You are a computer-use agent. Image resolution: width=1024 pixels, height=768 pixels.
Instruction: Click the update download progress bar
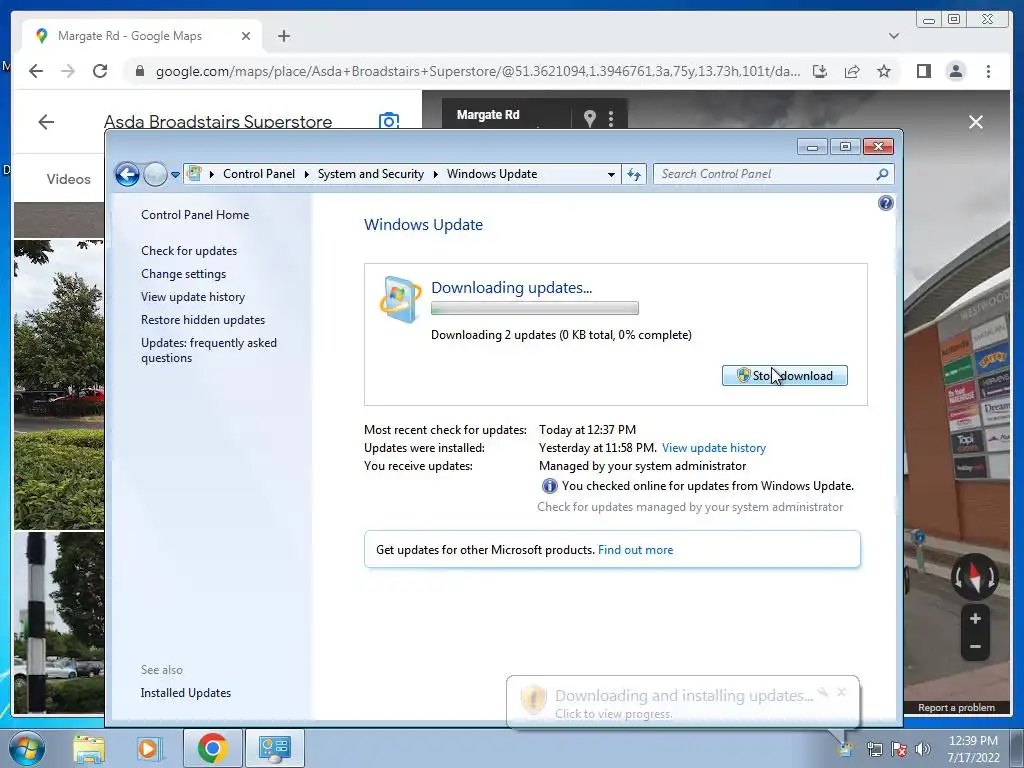click(x=535, y=308)
